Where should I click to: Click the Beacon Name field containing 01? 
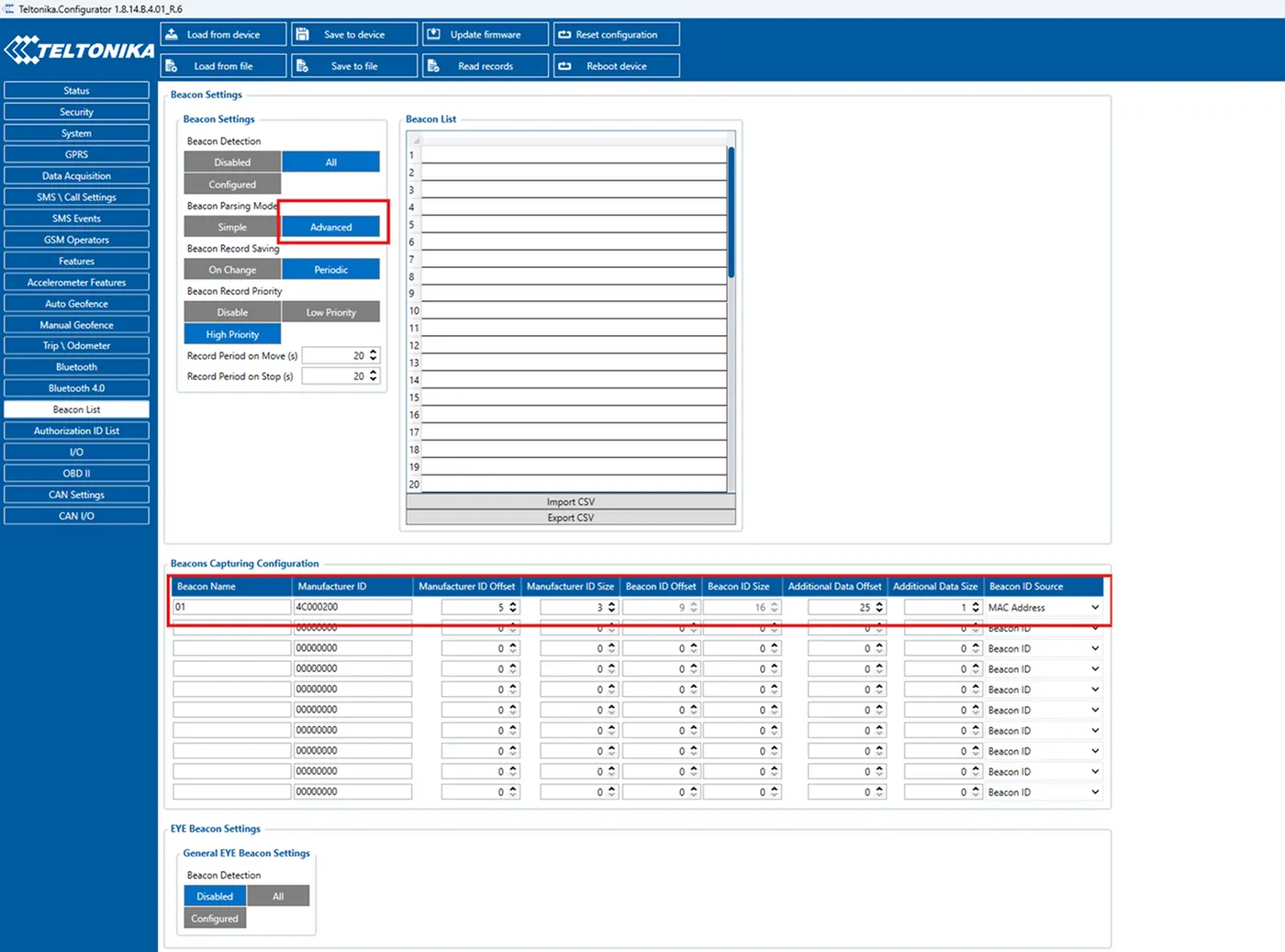point(232,607)
